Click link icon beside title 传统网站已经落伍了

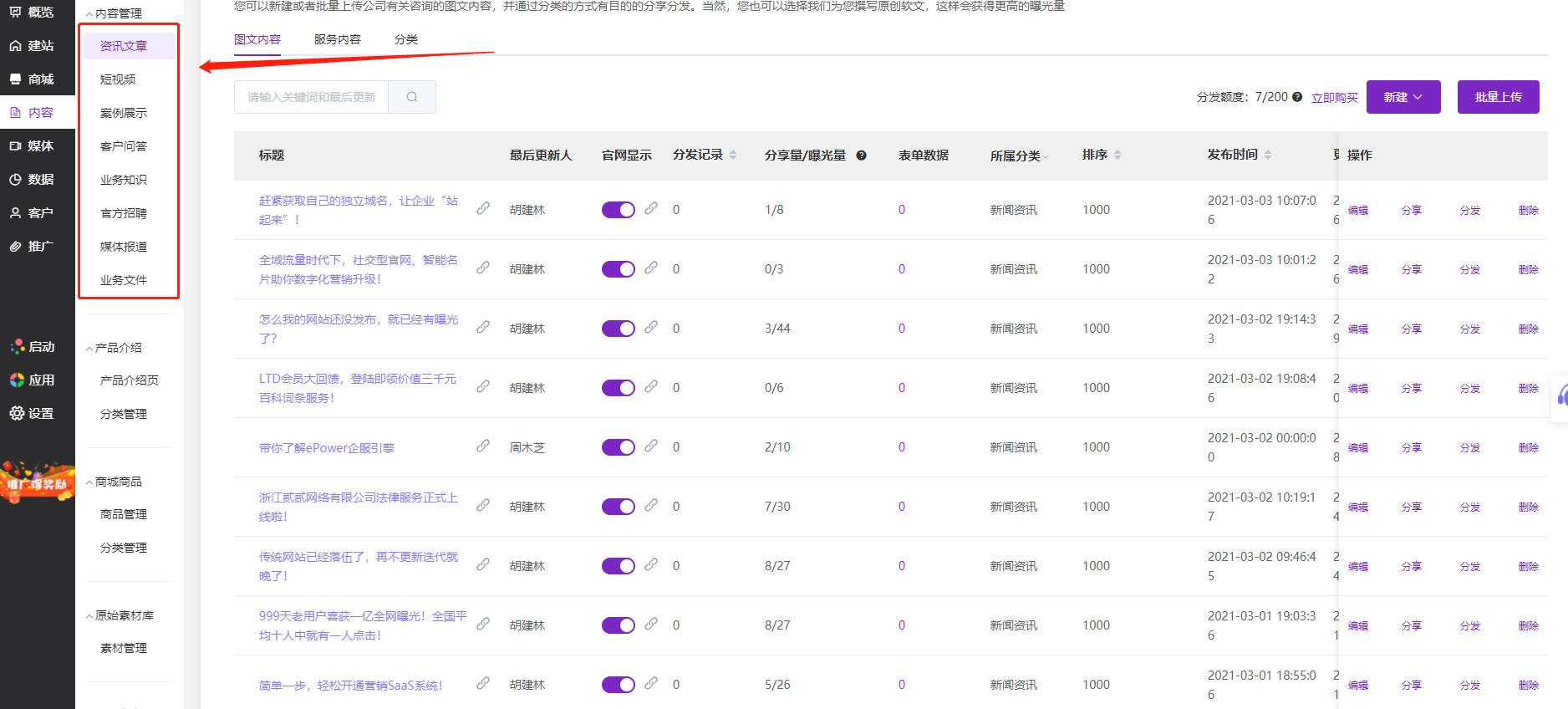[483, 564]
